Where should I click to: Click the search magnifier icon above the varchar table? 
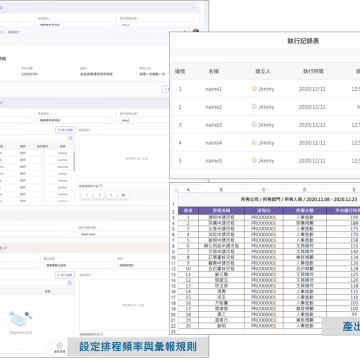(71, 138)
